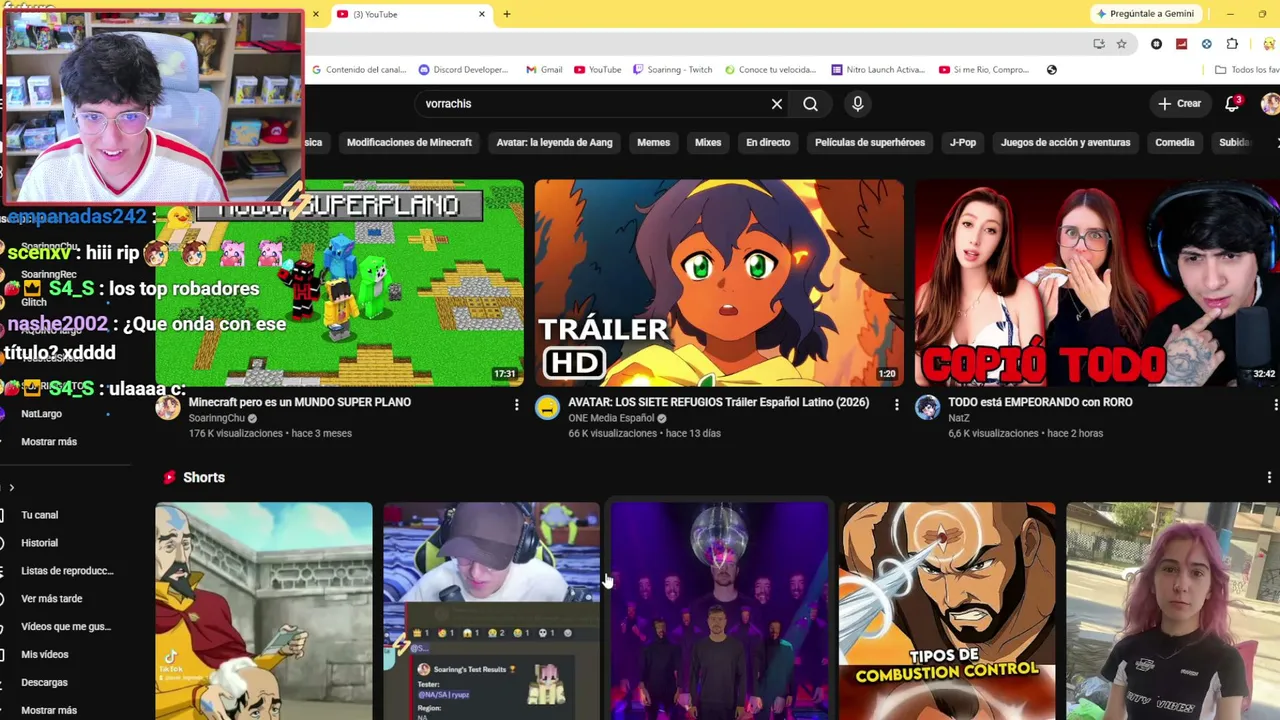Click the blue round extension icon

1206,44
